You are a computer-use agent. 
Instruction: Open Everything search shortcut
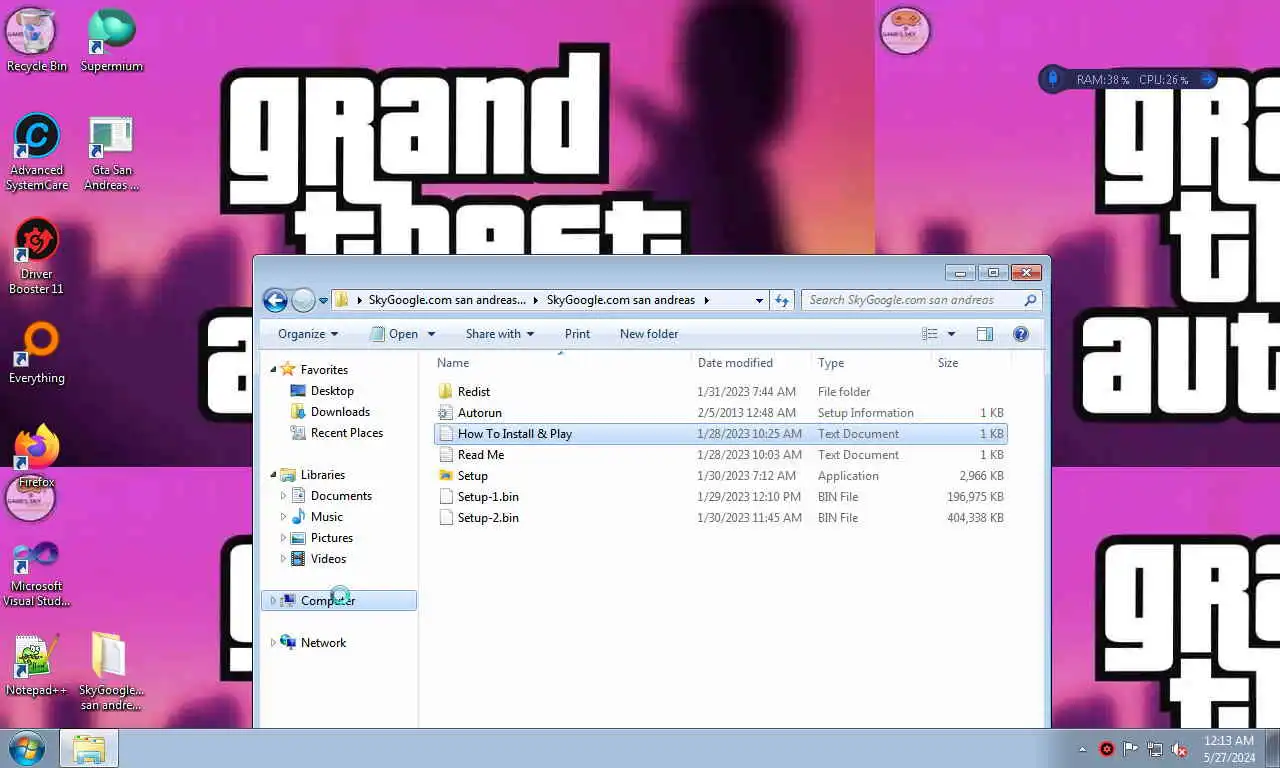37,352
